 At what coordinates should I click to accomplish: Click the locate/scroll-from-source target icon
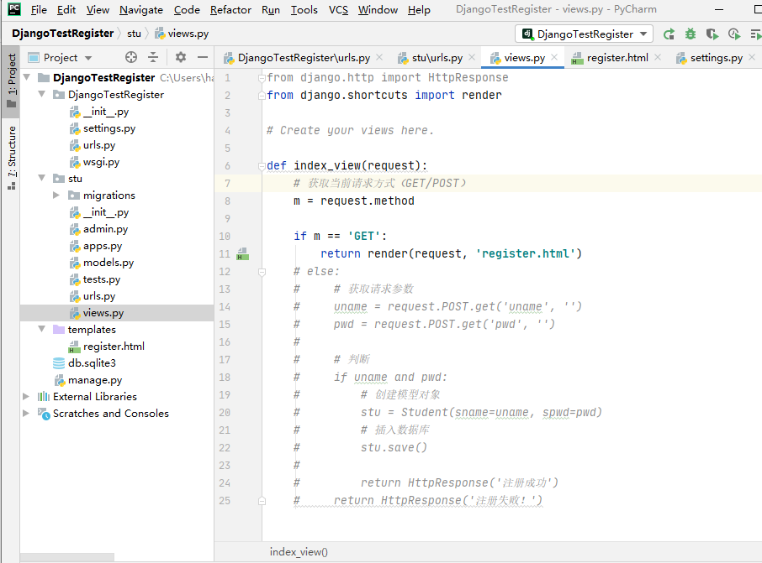click(x=131, y=58)
